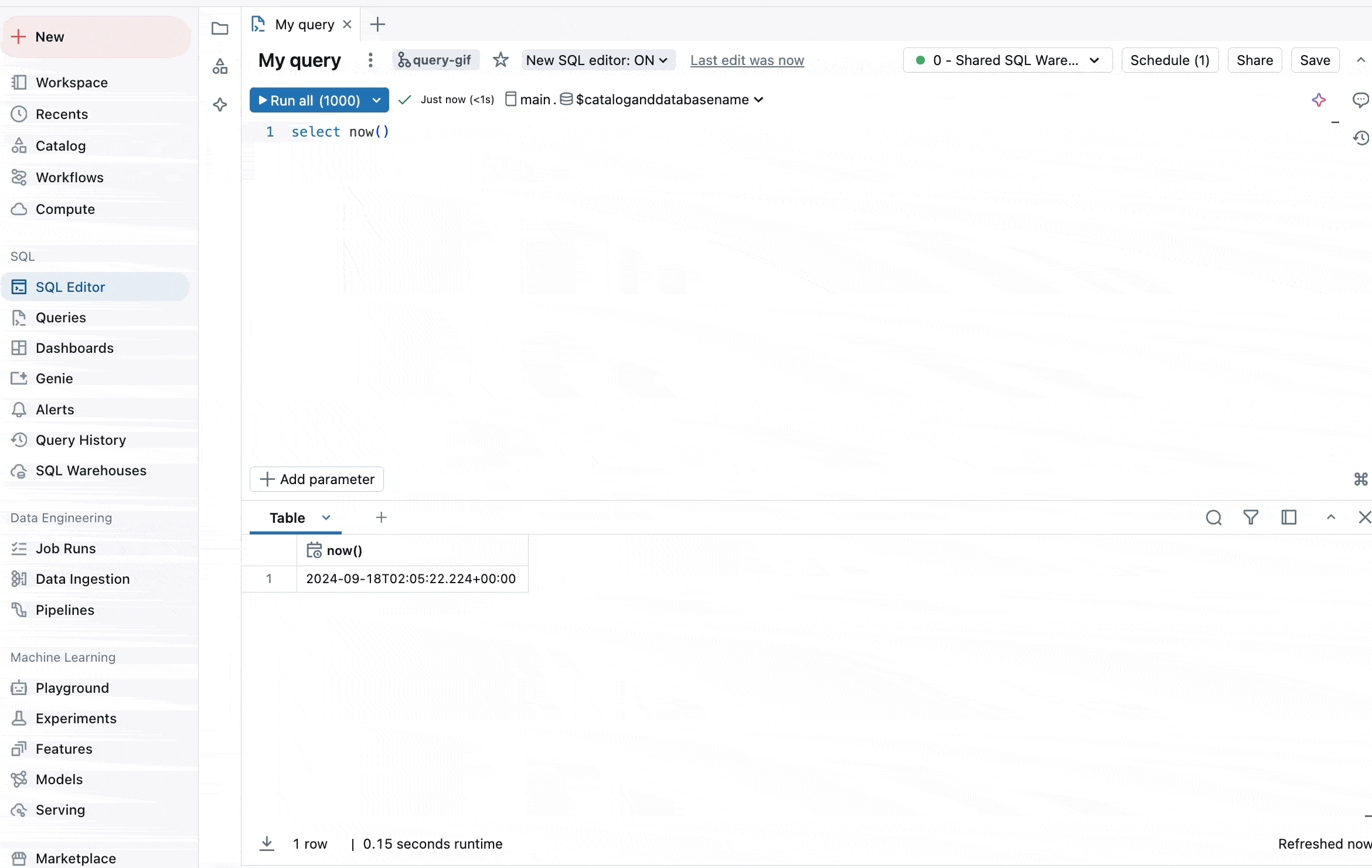Screen dimensions: 1372x868
Task: Star the query as favorite
Action: 500,60
